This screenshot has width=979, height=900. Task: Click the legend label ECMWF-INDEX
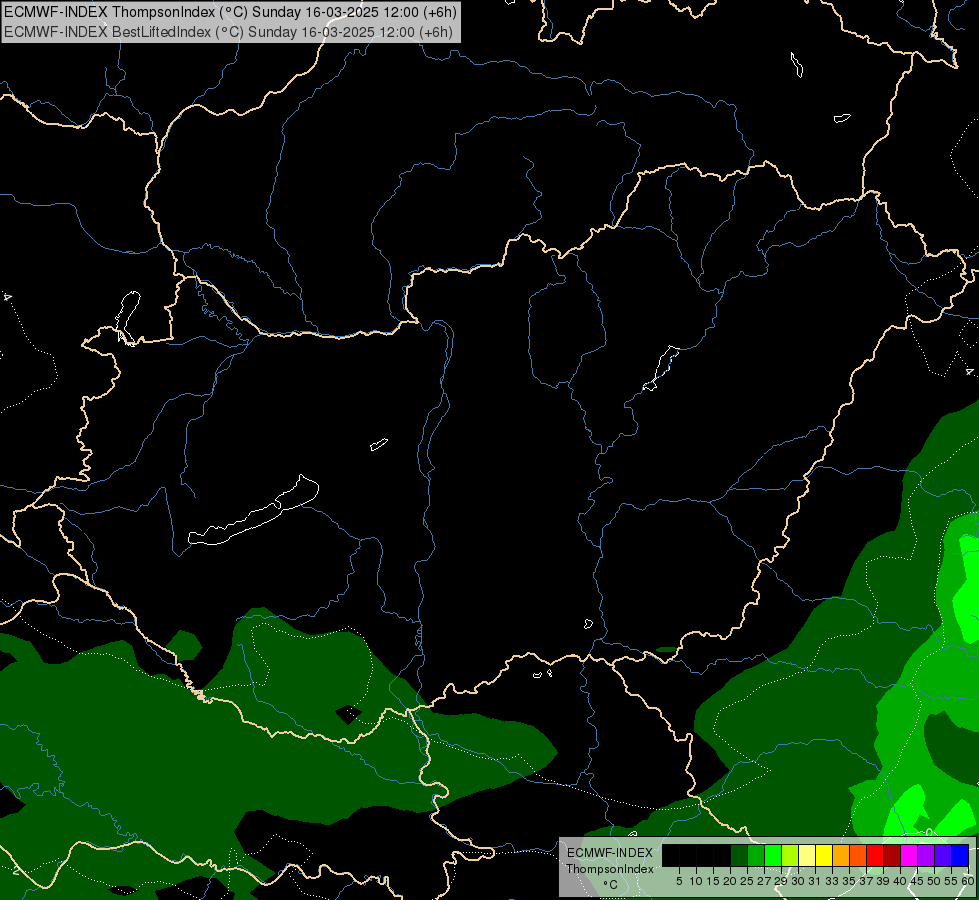(609, 853)
